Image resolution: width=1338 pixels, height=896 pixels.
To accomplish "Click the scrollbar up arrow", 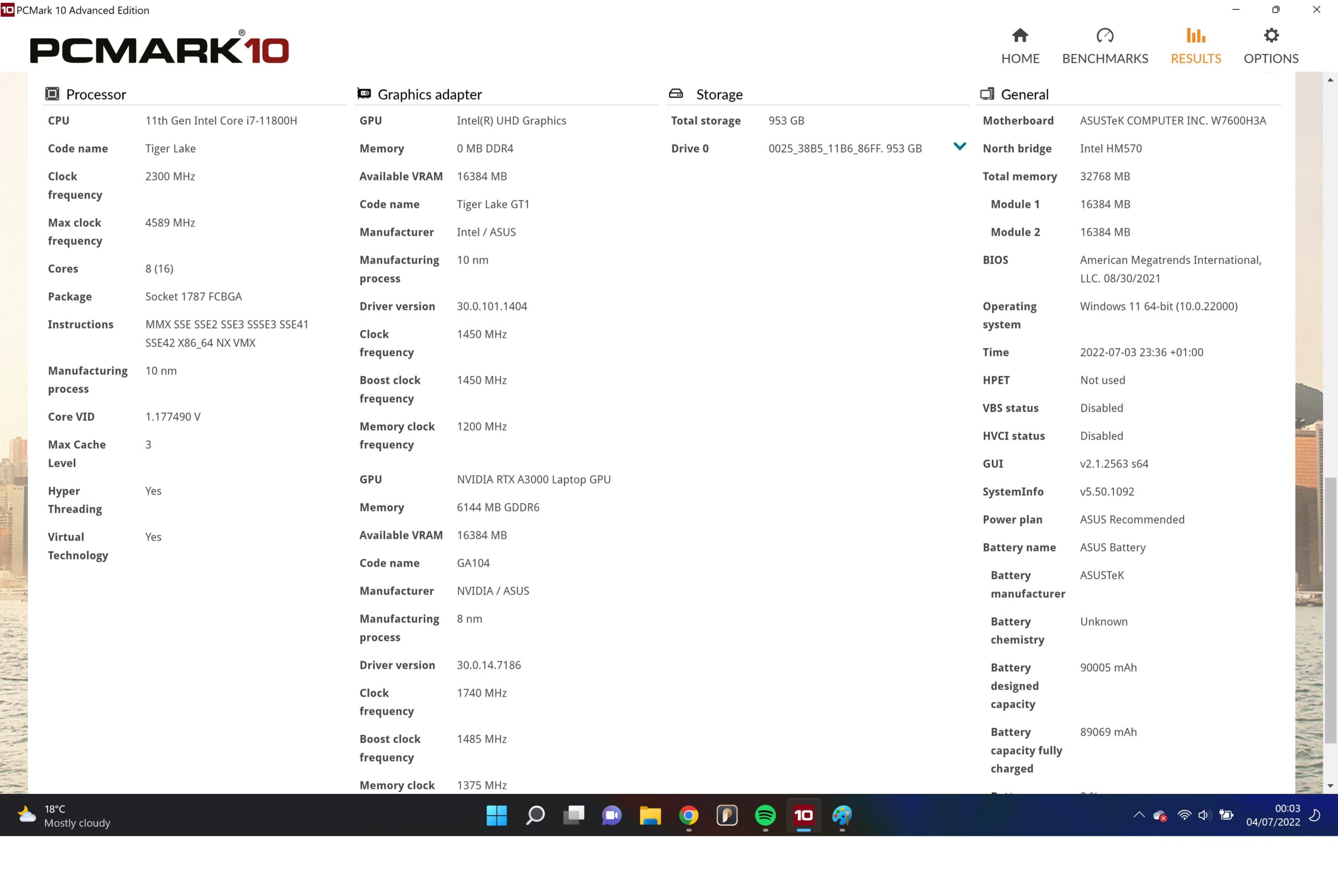I will (x=1331, y=80).
